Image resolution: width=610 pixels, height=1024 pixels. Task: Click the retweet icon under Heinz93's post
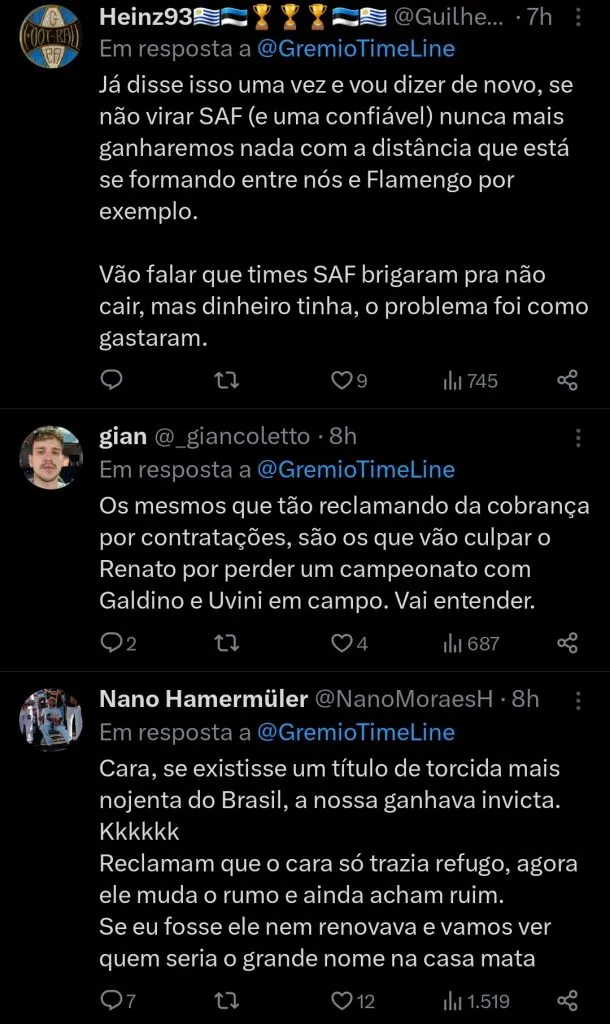coord(227,380)
